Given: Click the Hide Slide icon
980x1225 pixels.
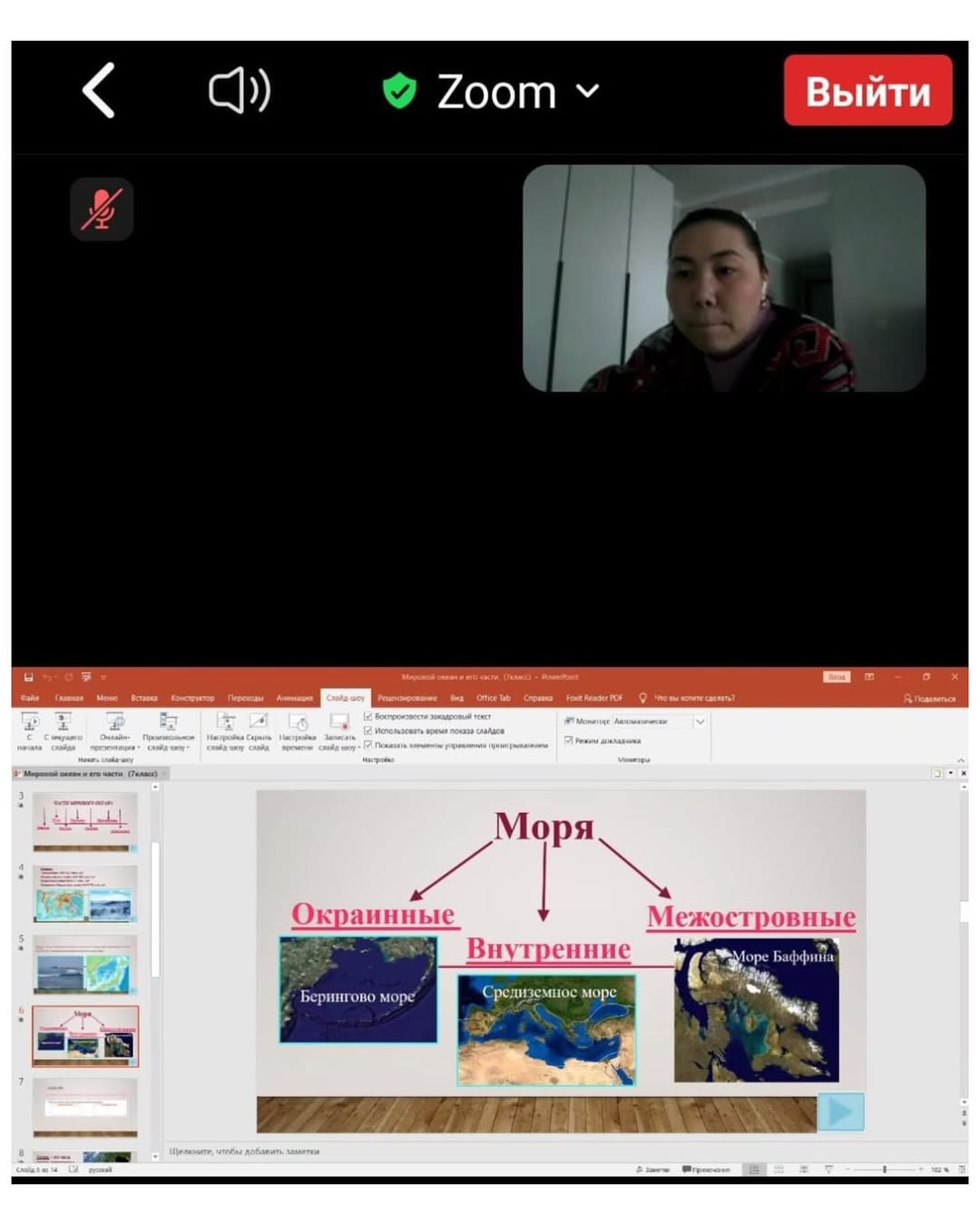Looking at the screenshot, I should [x=259, y=723].
